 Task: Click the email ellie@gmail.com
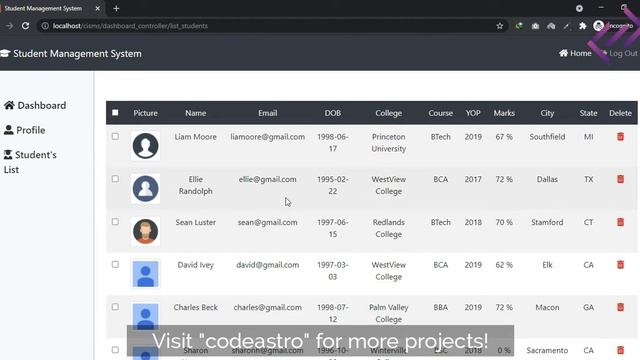click(267, 179)
